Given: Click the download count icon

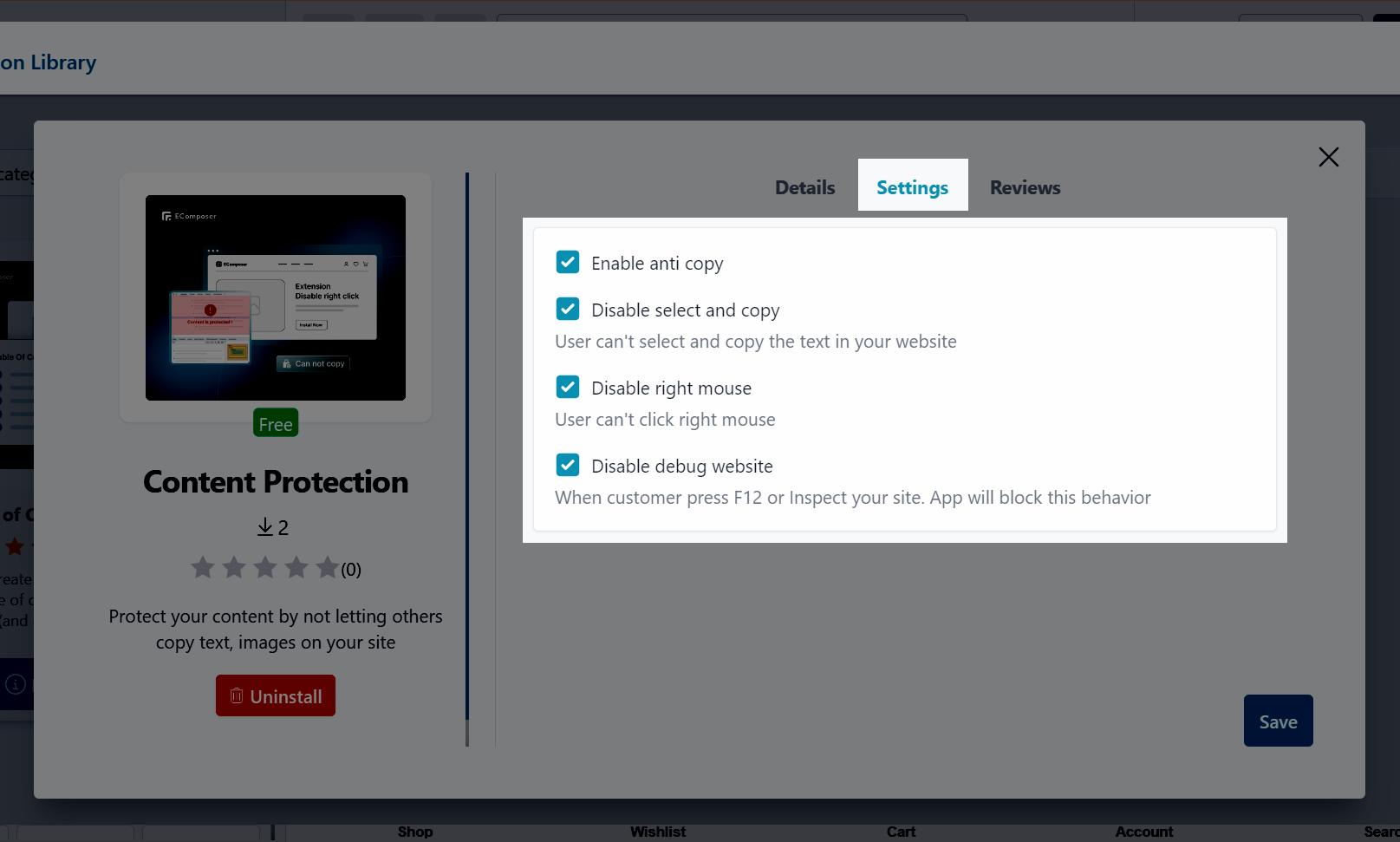Looking at the screenshot, I should (265, 526).
